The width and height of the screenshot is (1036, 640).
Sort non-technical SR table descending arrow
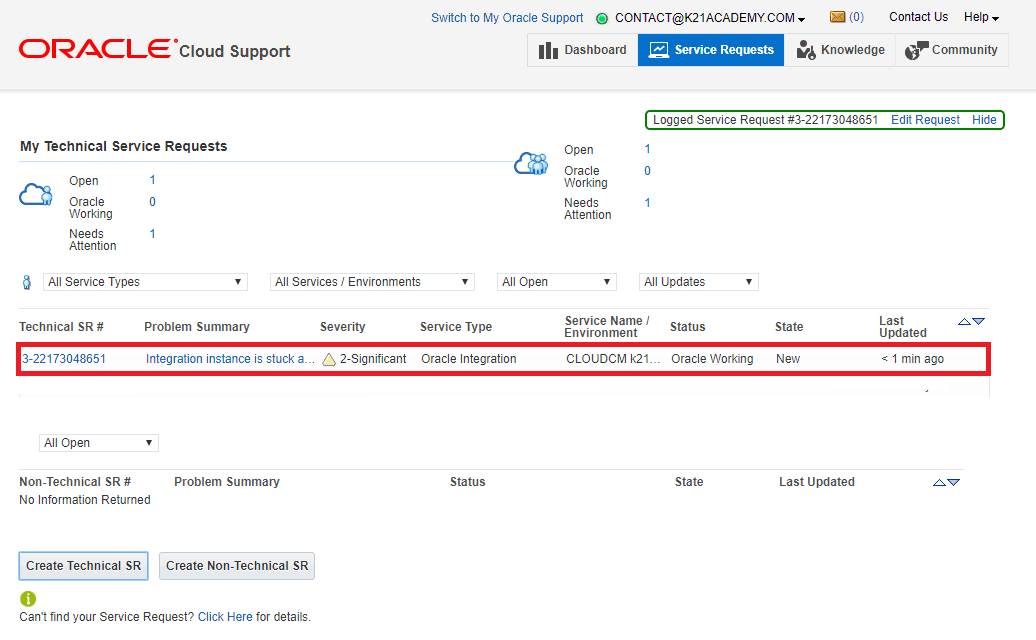click(953, 483)
